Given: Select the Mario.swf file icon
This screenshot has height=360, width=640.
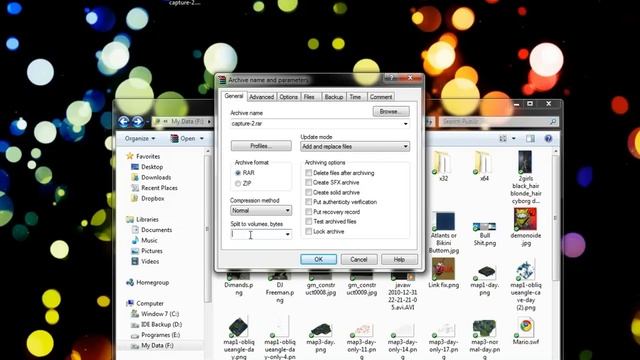Looking at the screenshot, I should point(526,327).
